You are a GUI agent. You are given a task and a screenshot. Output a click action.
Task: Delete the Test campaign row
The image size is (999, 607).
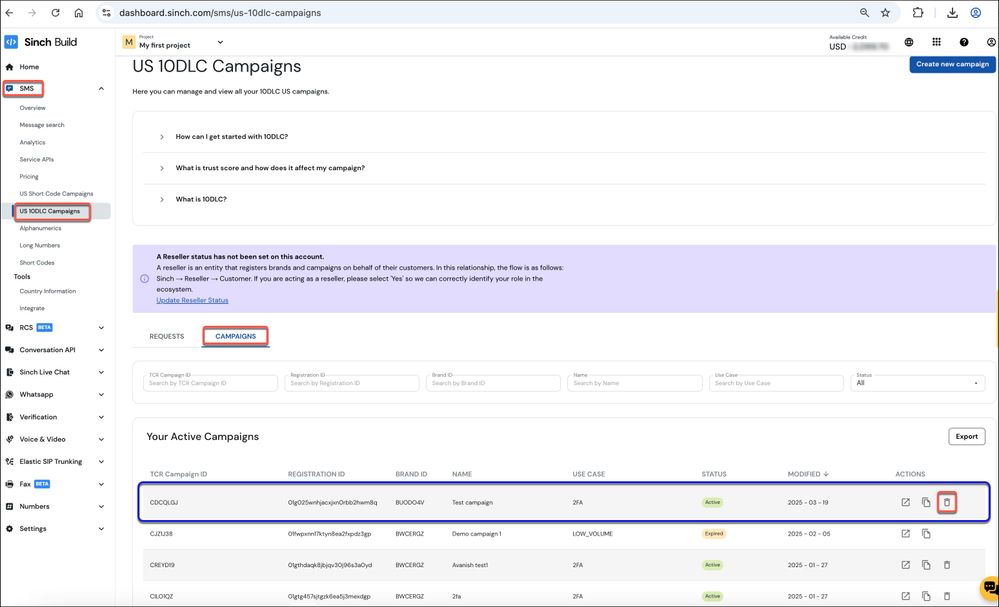click(x=946, y=502)
